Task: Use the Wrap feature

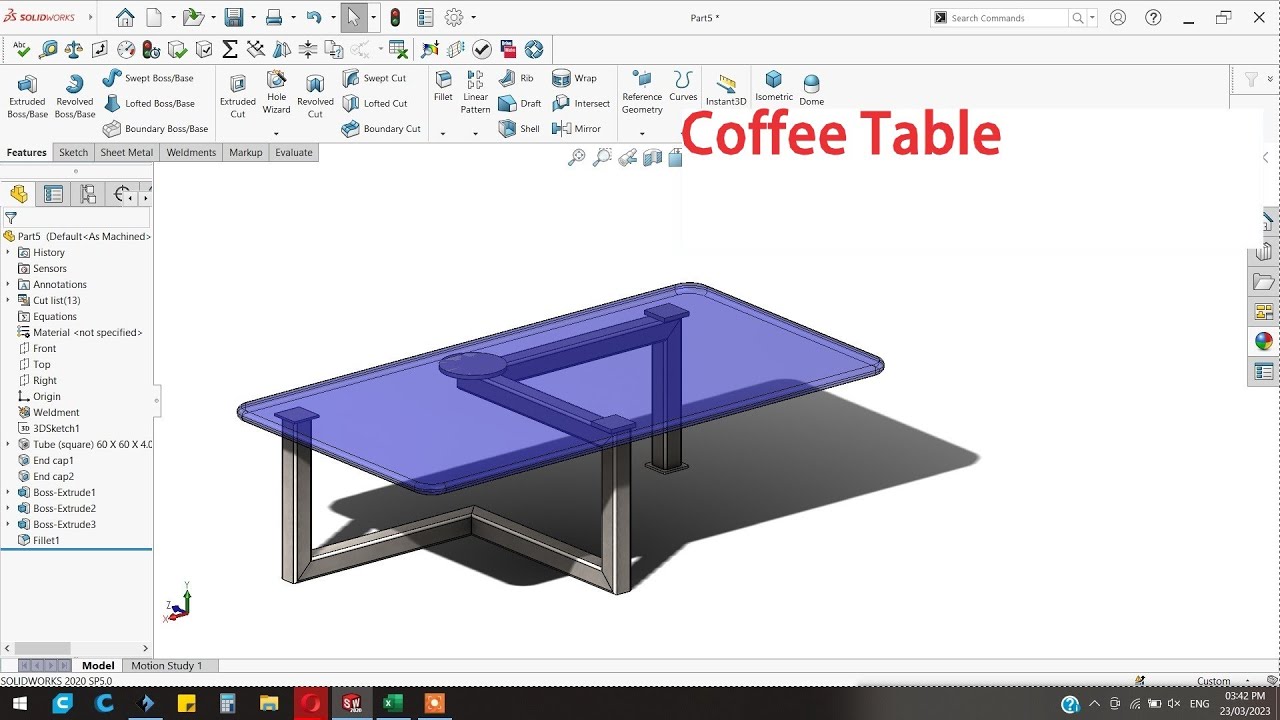Action: point(574,78)
